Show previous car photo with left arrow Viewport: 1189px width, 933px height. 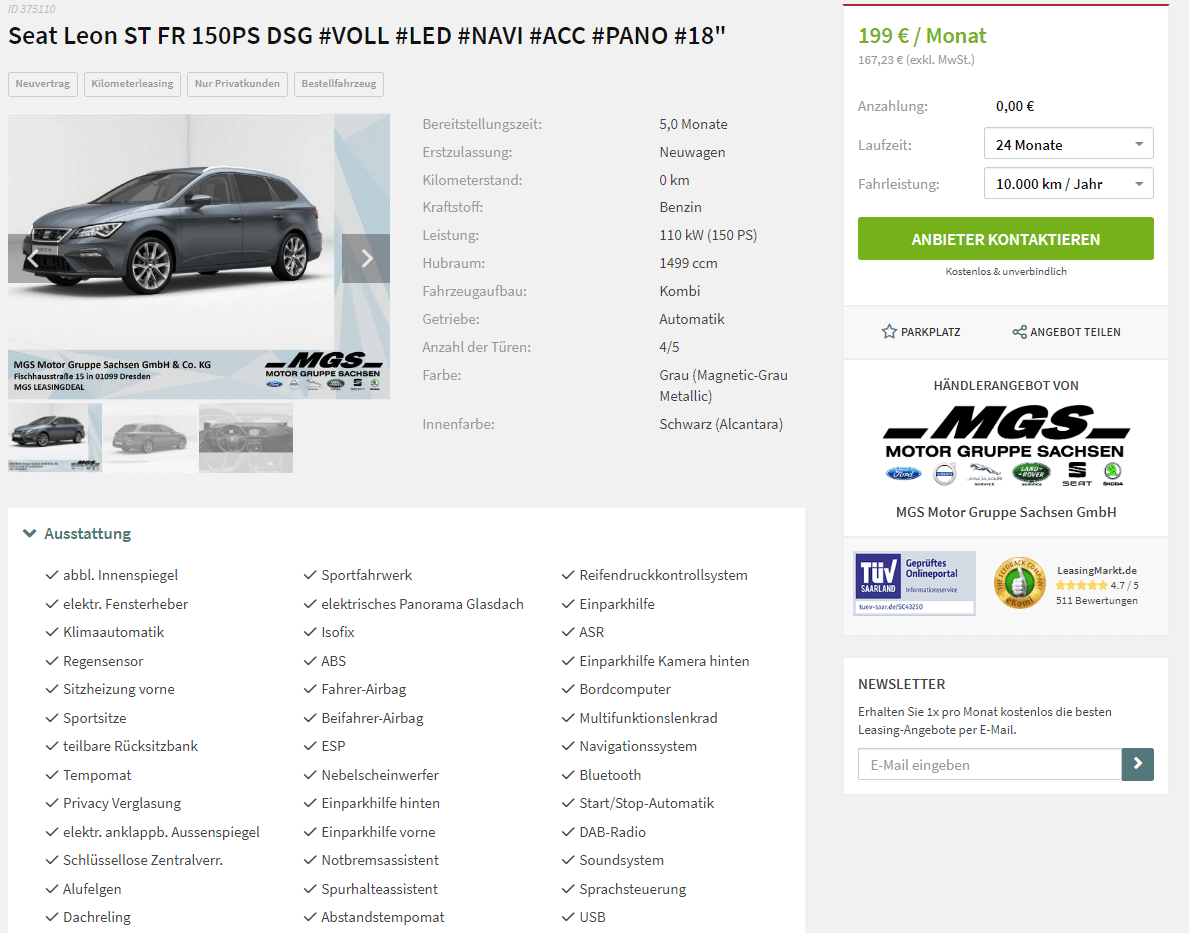pos(33,259)
